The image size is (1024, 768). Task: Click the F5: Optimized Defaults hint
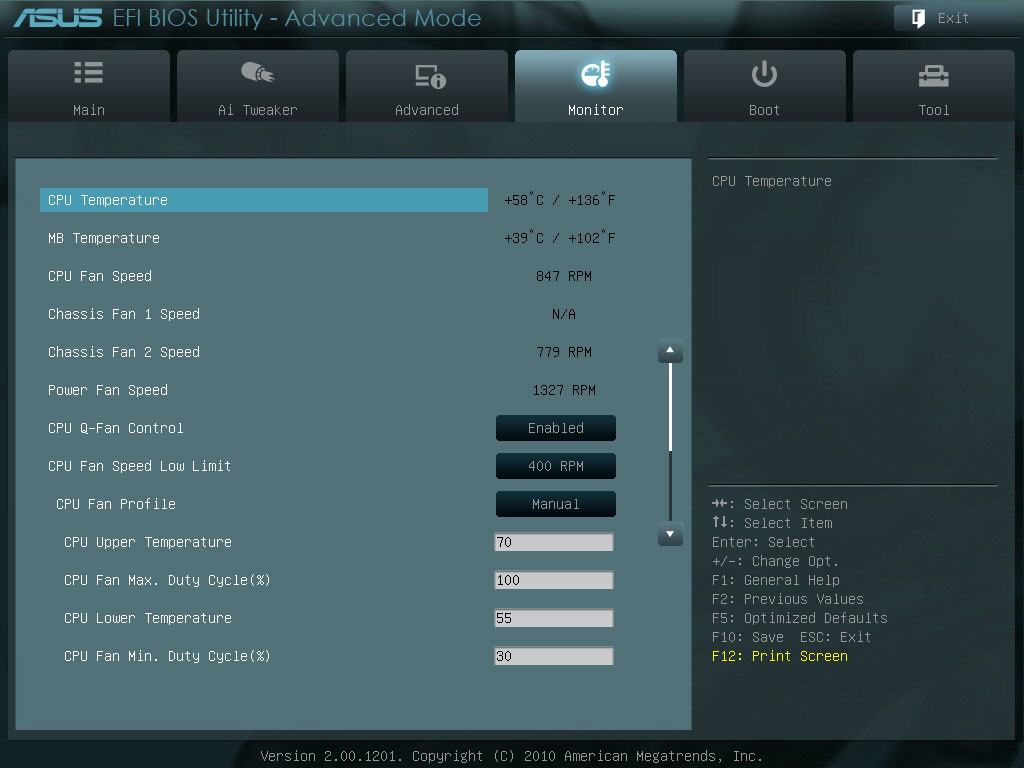click(799, 618)
